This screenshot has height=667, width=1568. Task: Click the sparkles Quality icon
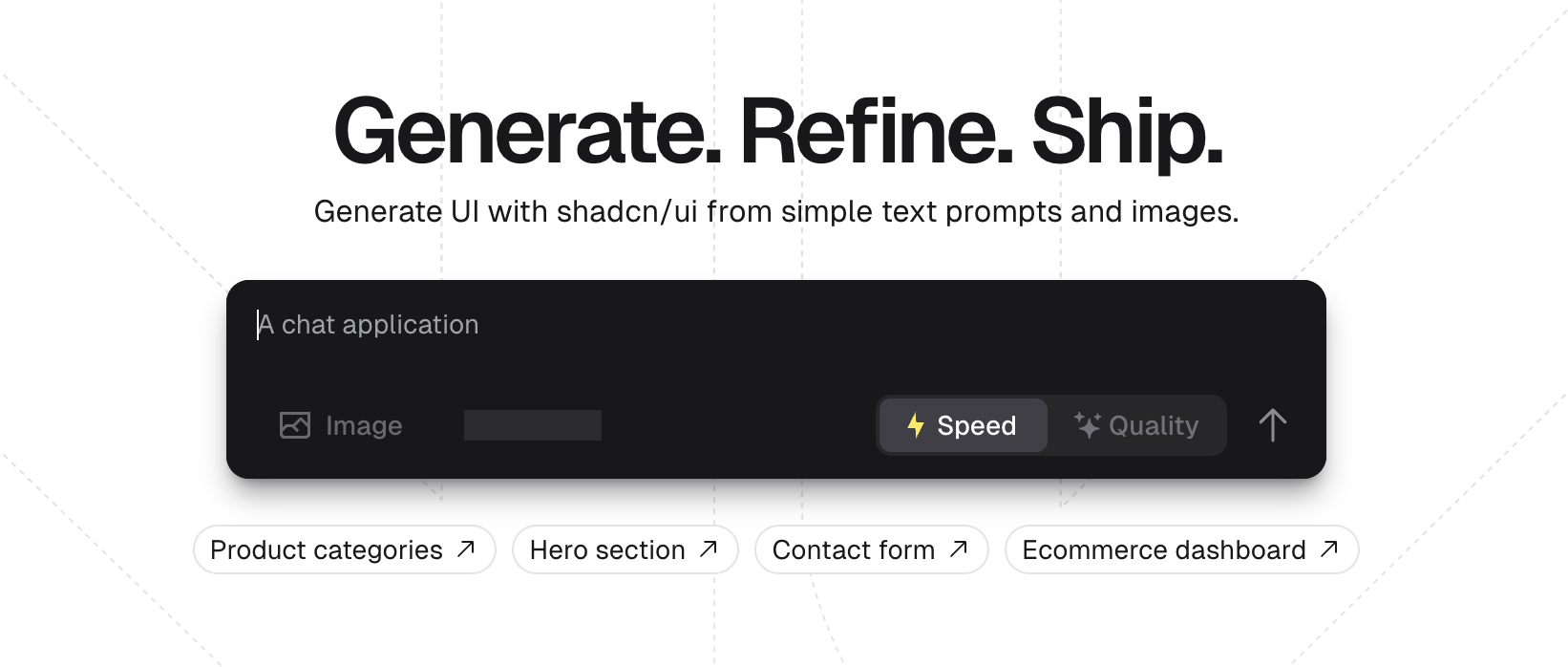click(1087, 425)
